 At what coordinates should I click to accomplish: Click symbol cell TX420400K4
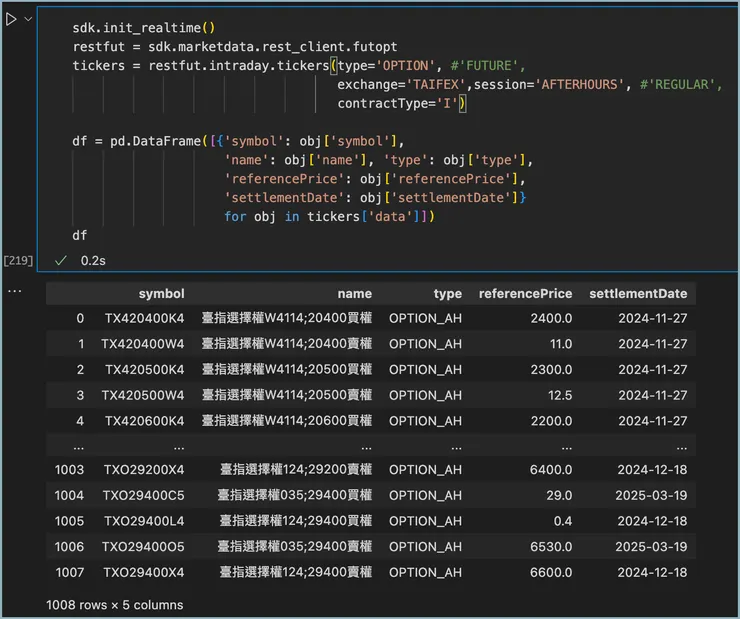[143, 318]
